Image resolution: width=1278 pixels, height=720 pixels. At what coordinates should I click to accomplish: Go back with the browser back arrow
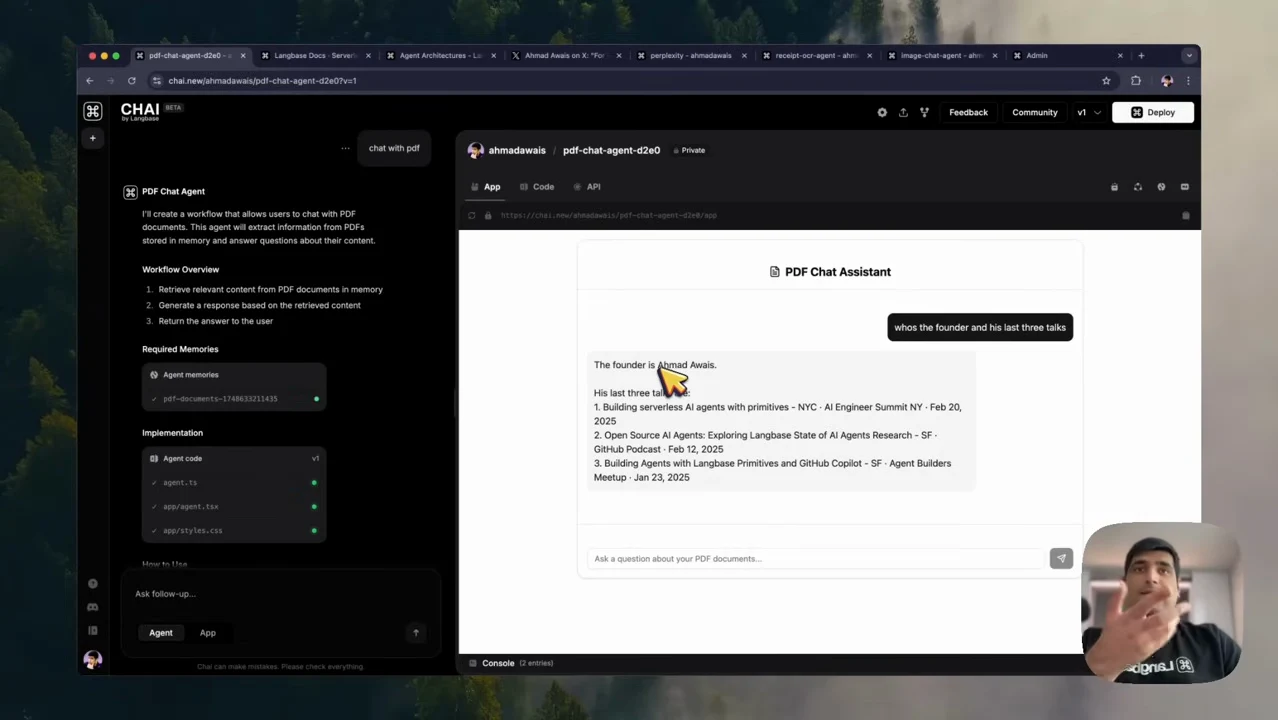pos(89,81)
